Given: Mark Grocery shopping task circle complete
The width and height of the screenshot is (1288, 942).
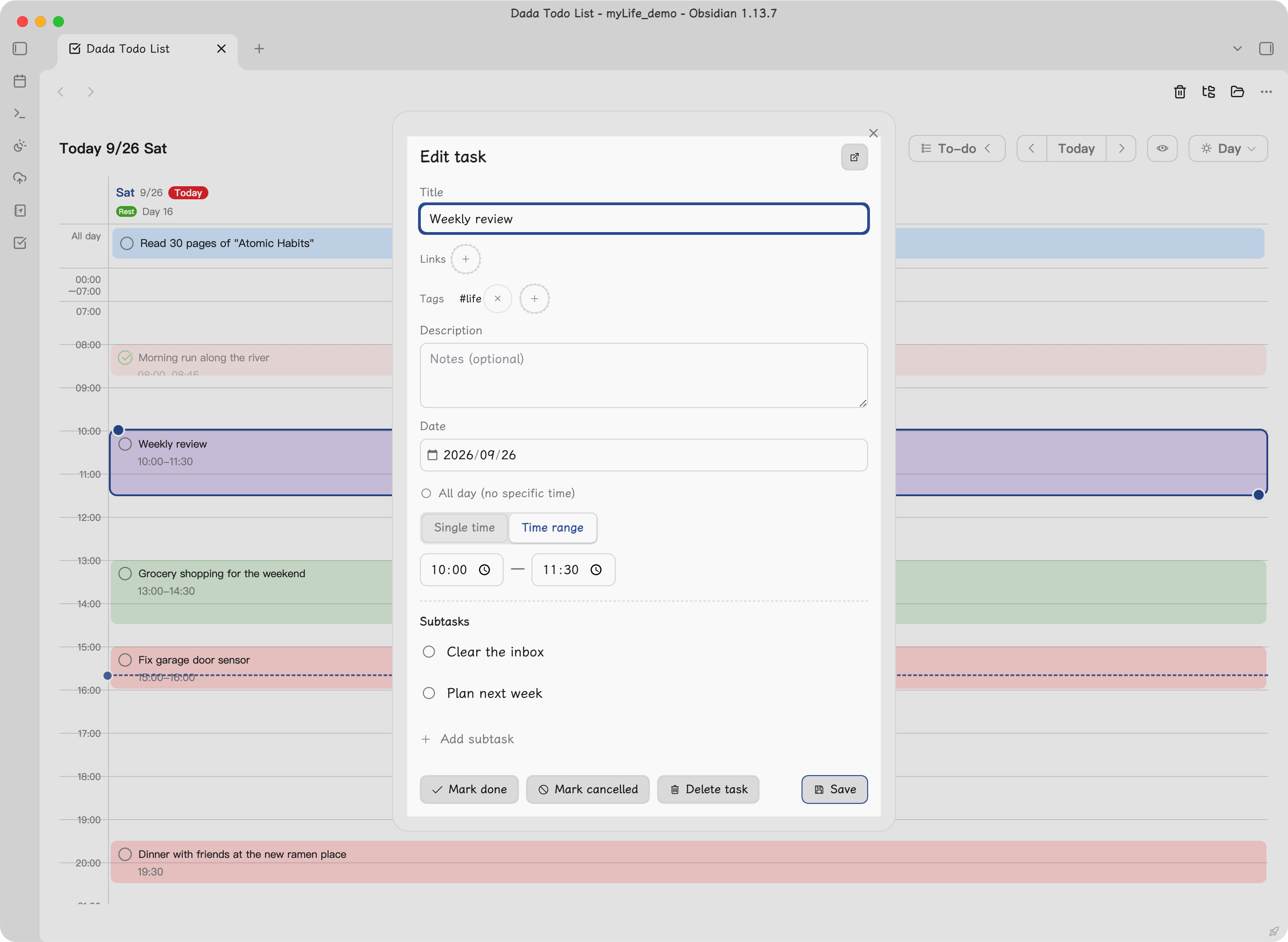Looking at the screenshot, I should 125,574.
